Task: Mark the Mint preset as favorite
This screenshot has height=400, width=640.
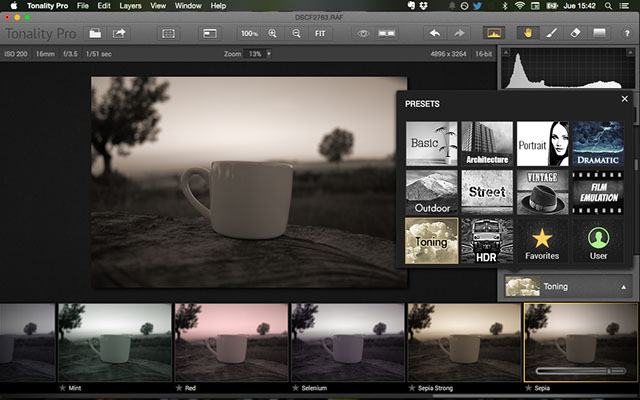Action: pos(64,387)
